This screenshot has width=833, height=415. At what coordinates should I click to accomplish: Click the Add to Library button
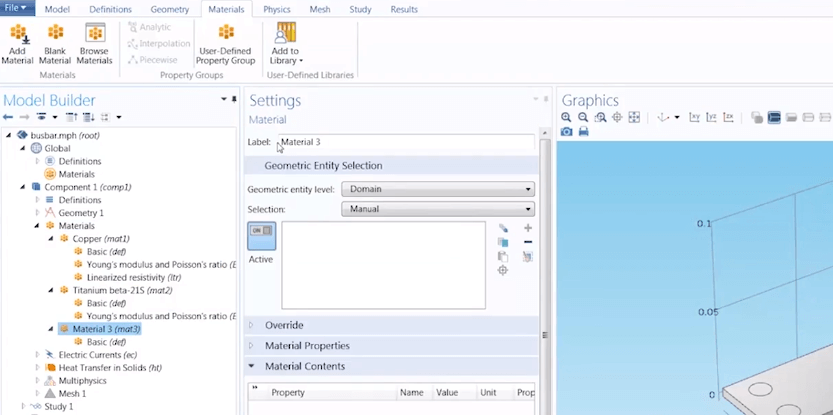tap(285, 44)
